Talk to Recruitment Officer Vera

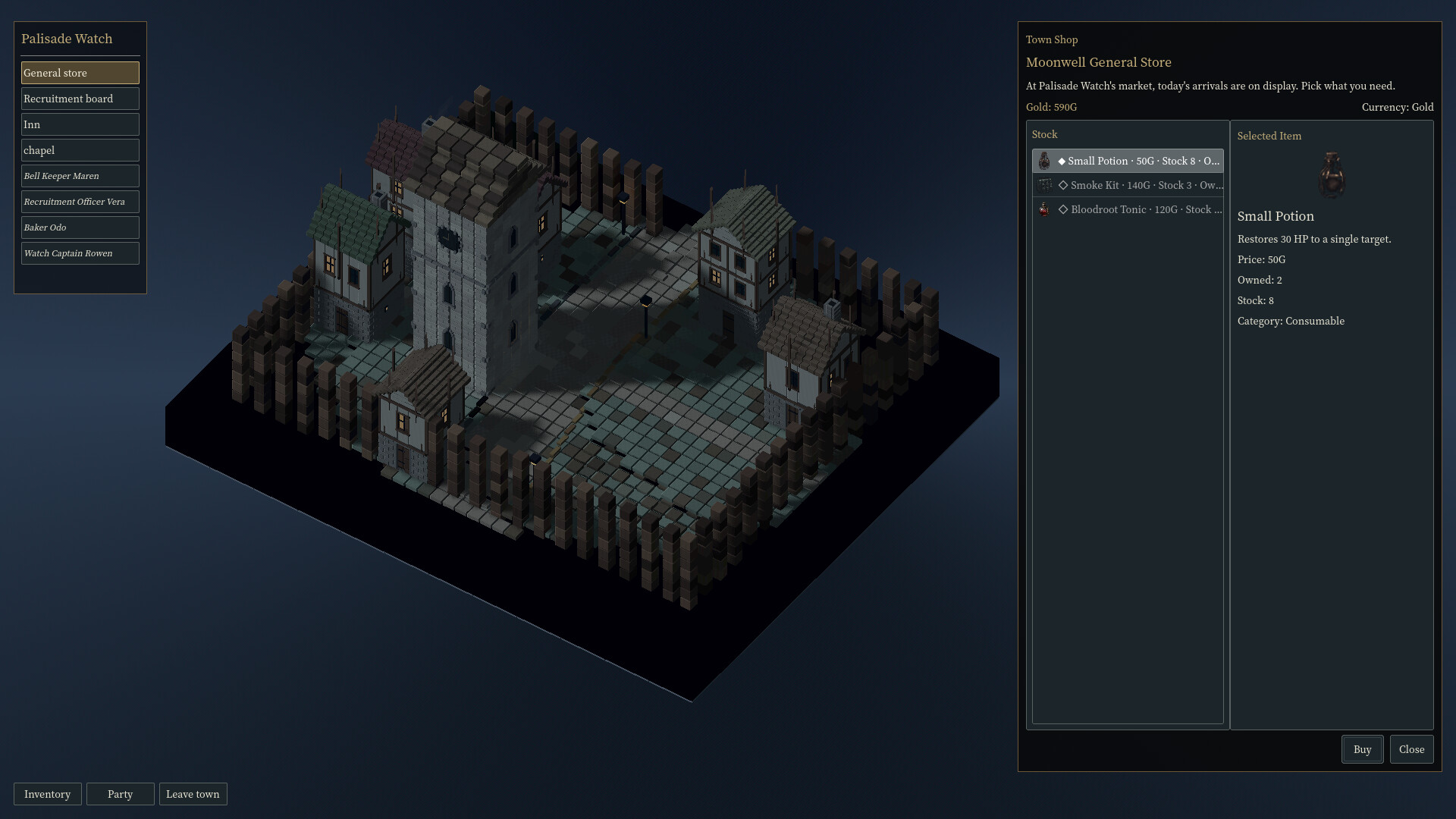coord(80,202)
